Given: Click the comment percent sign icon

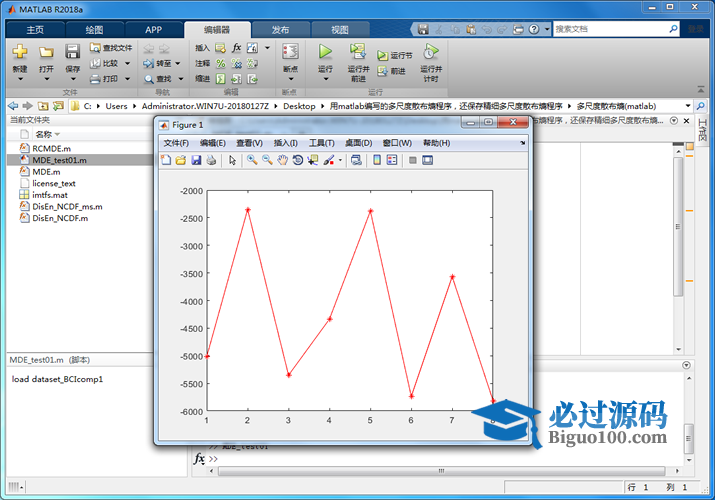Looking at the screenshot, I should 221,63.
